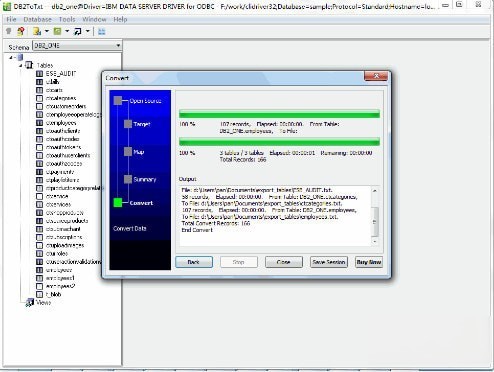Viewport: 494px width, 372px height.
Task: Open dropdown arrow next to green toolbar icon
Action: (x=67, y=31)
